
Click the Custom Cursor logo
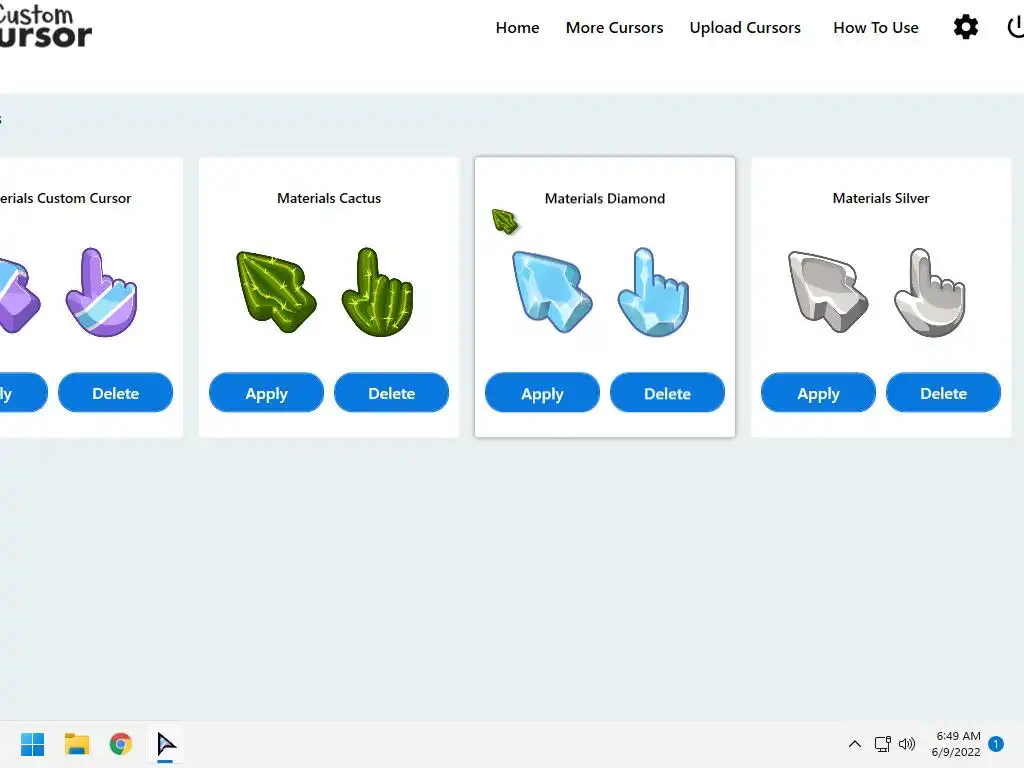(x=44, y=26)
